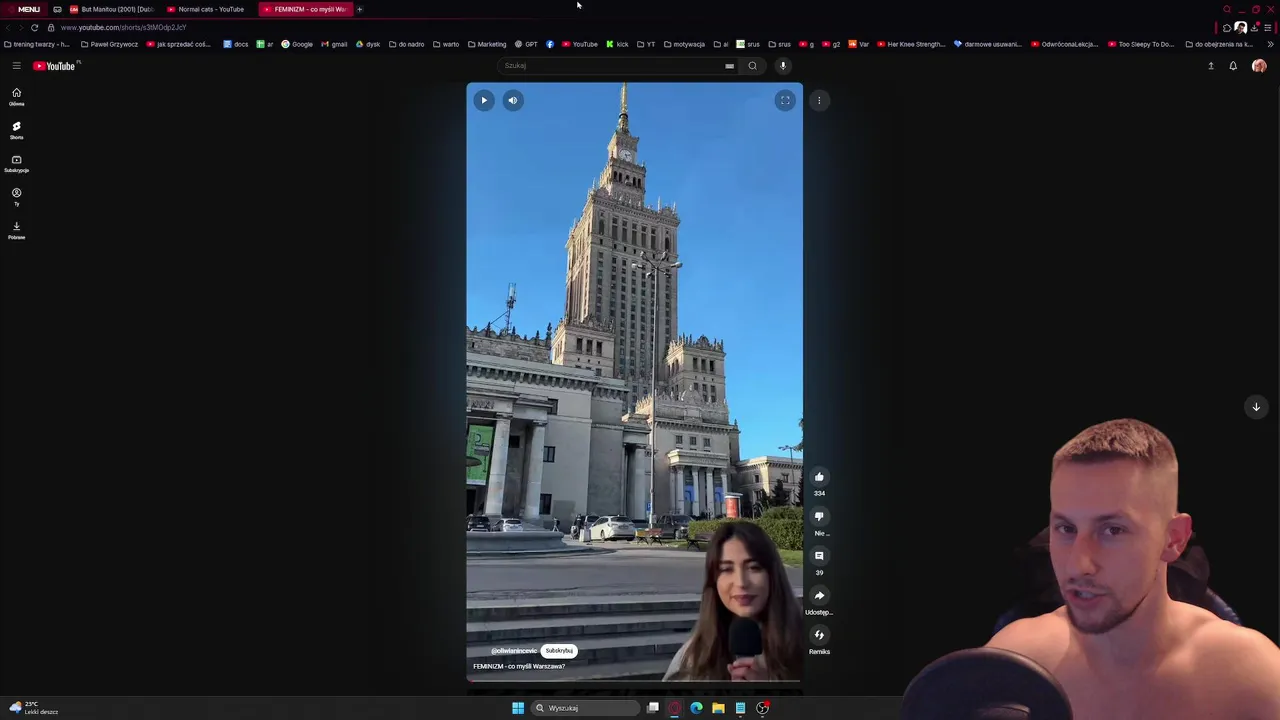1280x720 pixels.
Task: Open the @oliwianincevic channel
Action: click(x=513, y=651)
